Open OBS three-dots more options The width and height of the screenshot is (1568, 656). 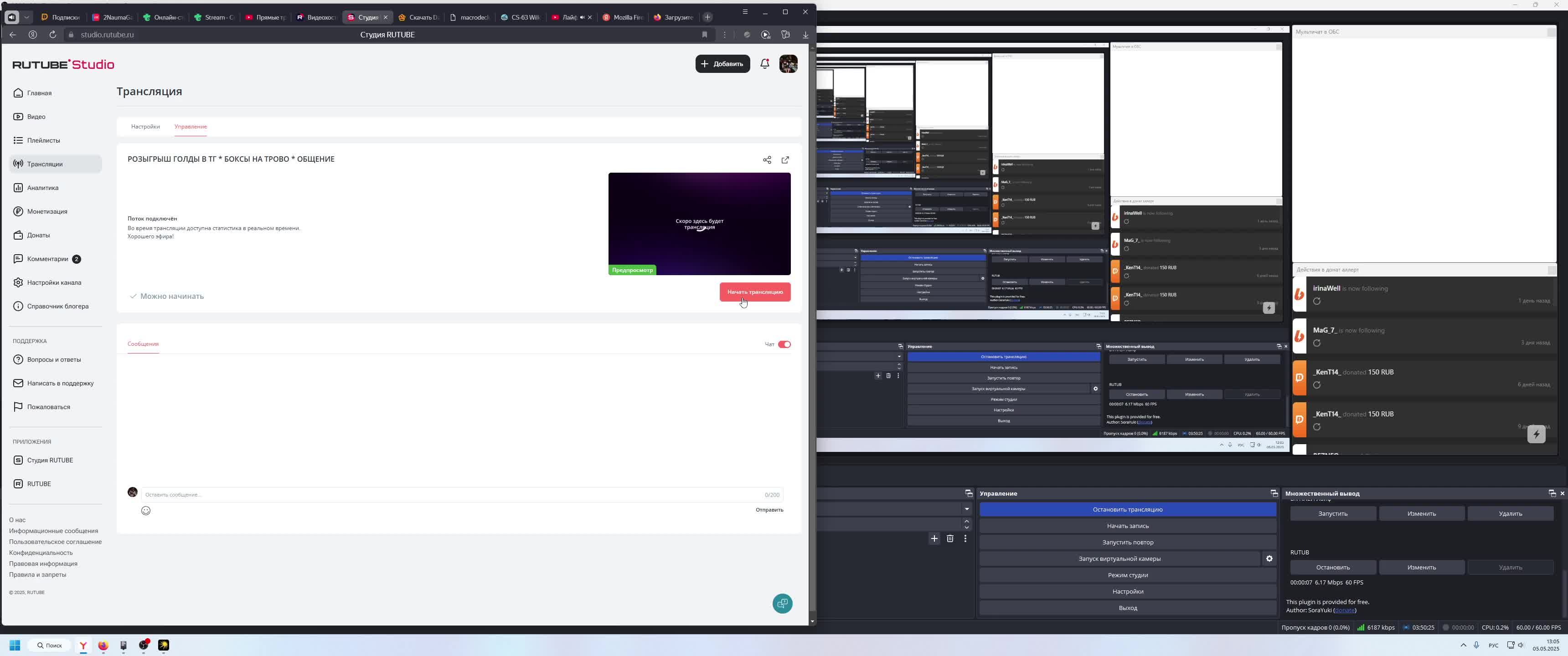[x=965, y=538]
